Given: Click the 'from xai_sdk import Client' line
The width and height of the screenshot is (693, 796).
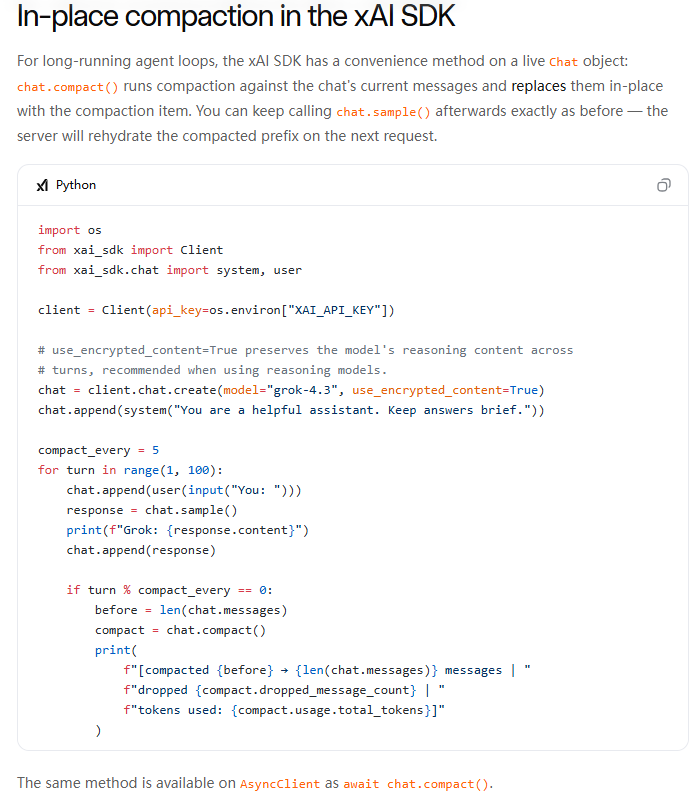Looking at the screenshot, I should point(130,250).
